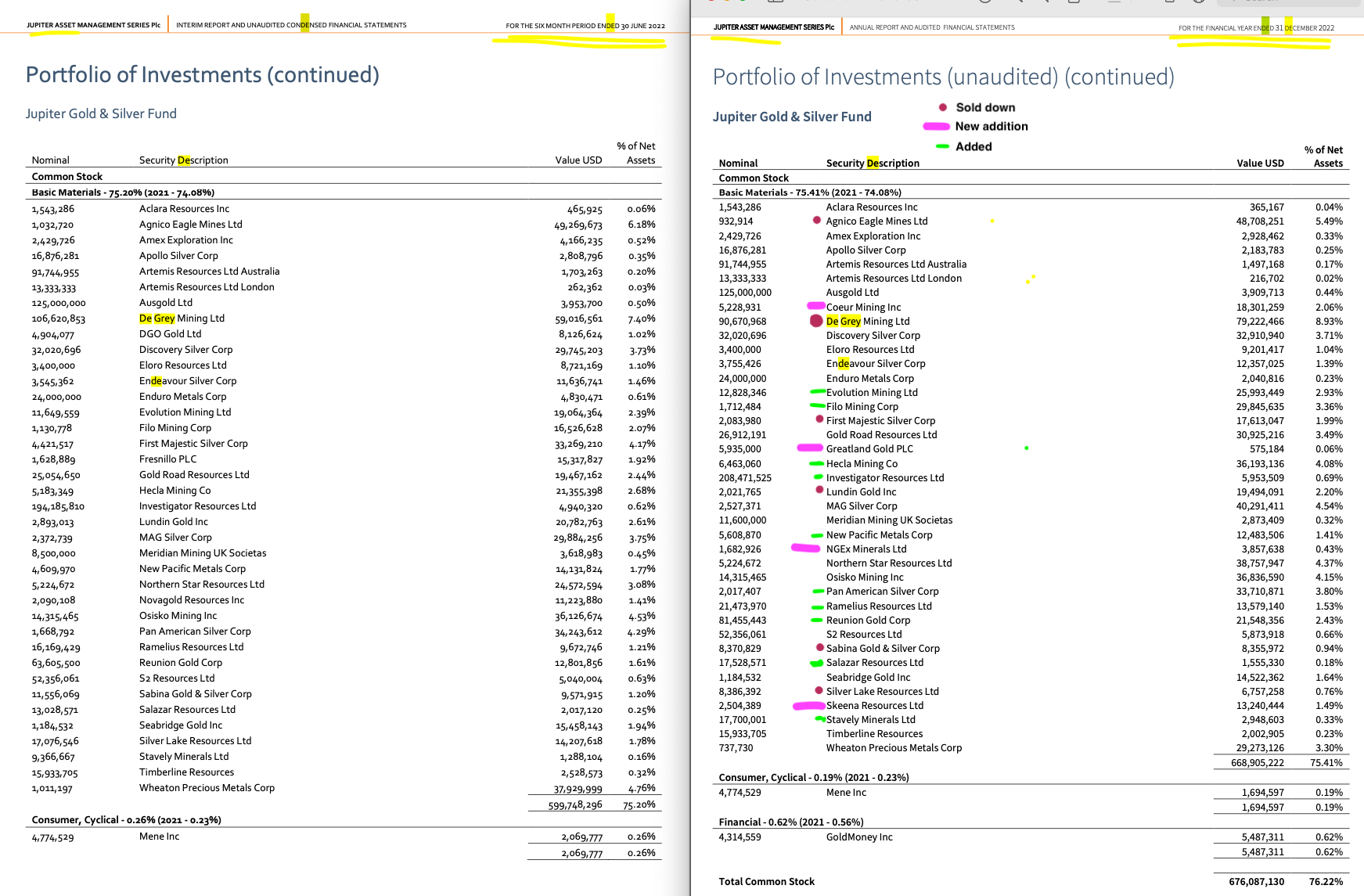
Task: Click 'Consumer, Cyclical - 0.26% (2021 - 0.23%)' heading
Action: (x=127, y=820)
